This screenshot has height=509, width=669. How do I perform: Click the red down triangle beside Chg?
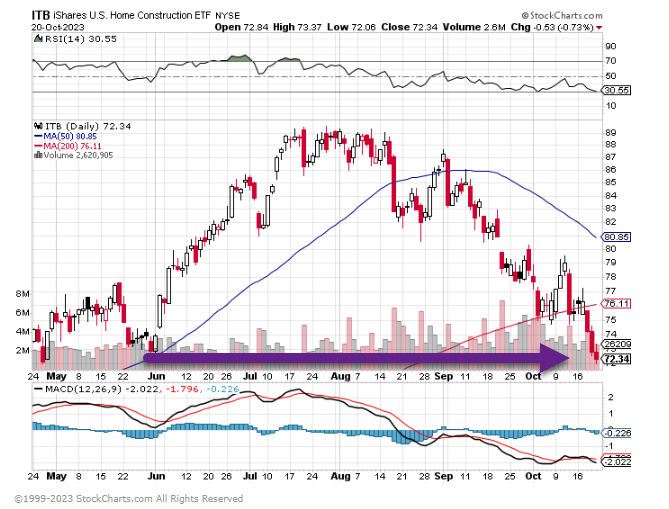(x=599, y=28)
